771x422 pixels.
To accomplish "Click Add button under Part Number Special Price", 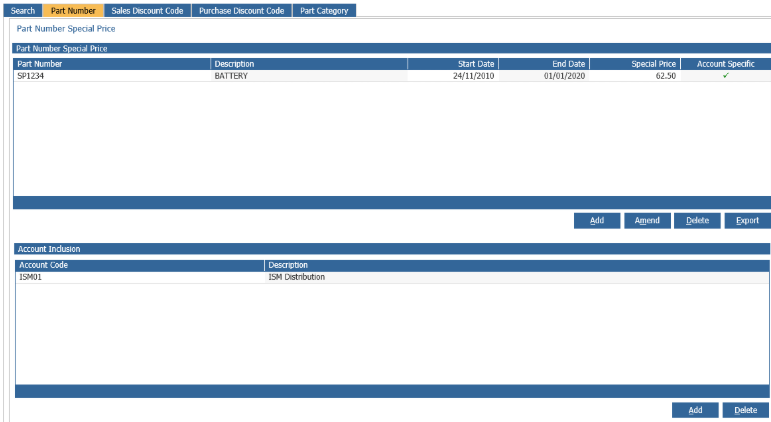I will click(597, 221).
